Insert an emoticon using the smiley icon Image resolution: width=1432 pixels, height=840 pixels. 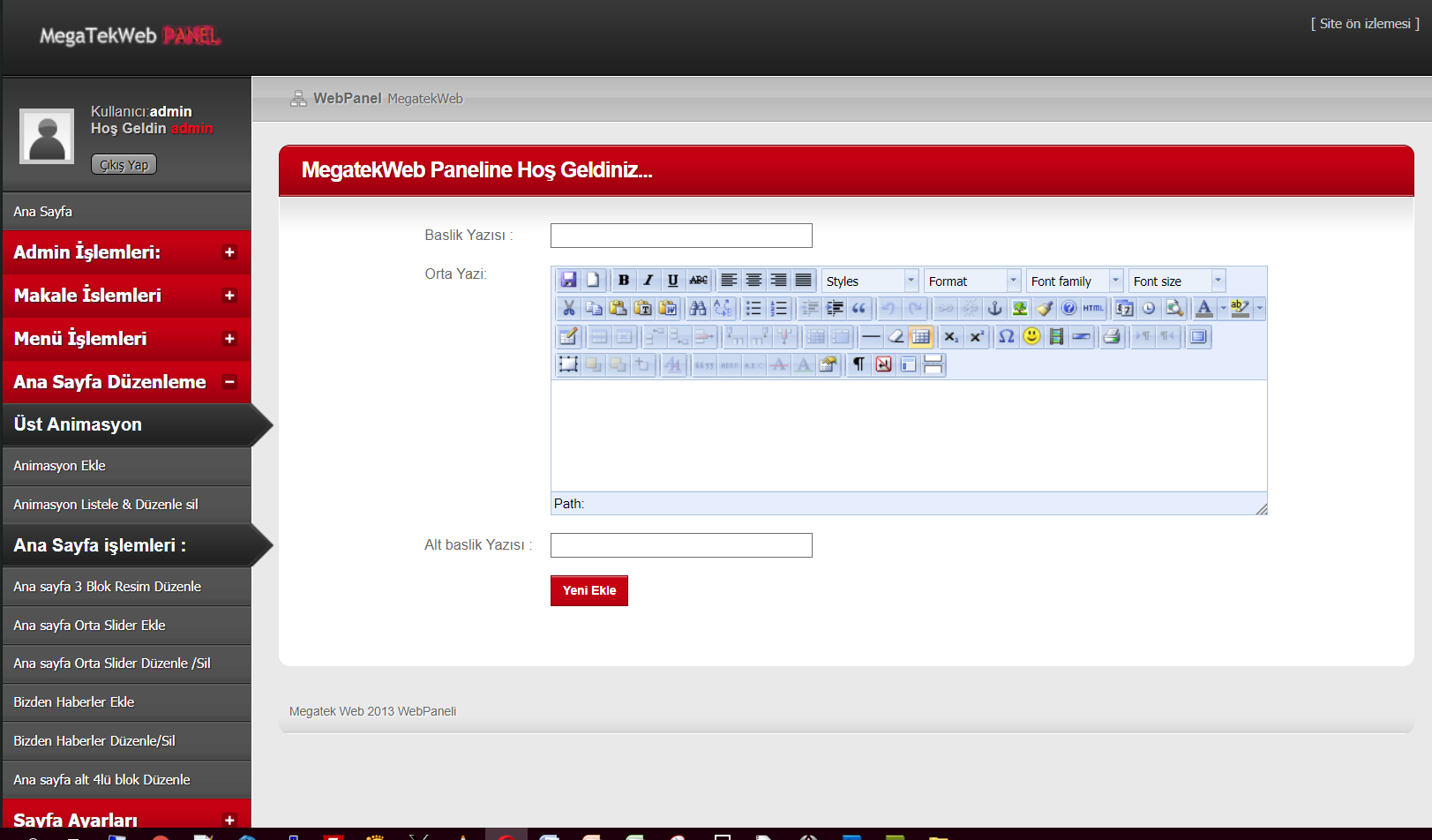pos(1031,337)
